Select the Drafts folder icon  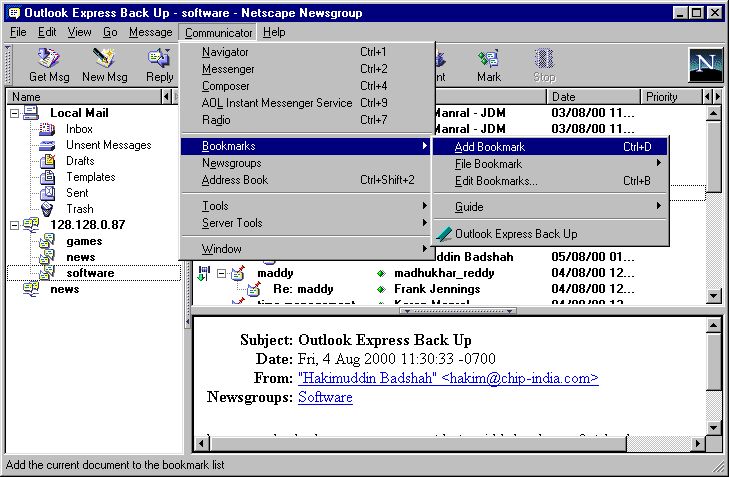pyautogui.click(x=47, y=161)
